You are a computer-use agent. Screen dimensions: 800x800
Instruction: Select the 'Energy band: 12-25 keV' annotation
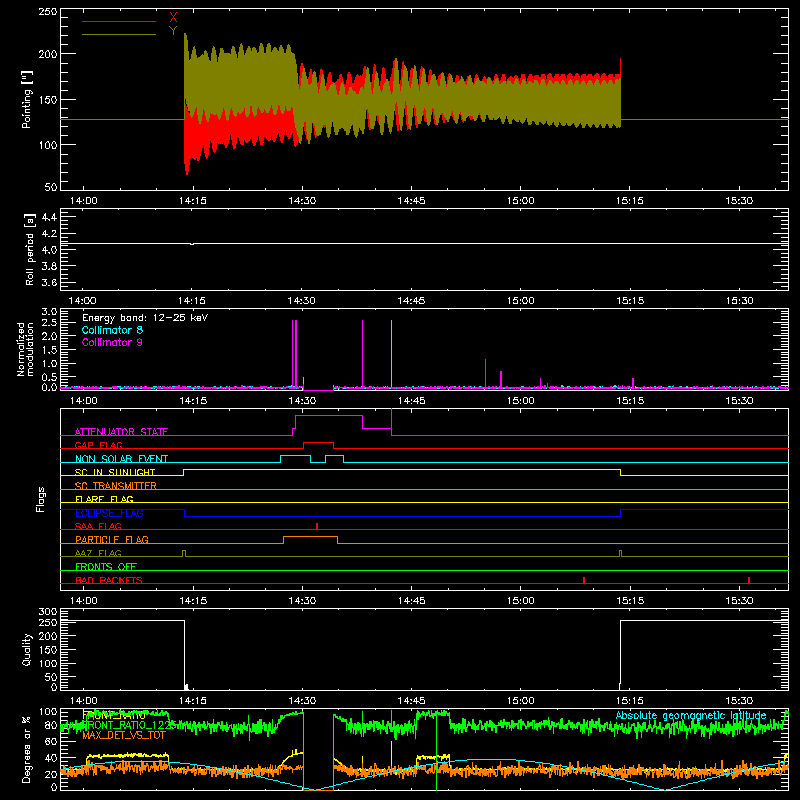pos(145,318)
